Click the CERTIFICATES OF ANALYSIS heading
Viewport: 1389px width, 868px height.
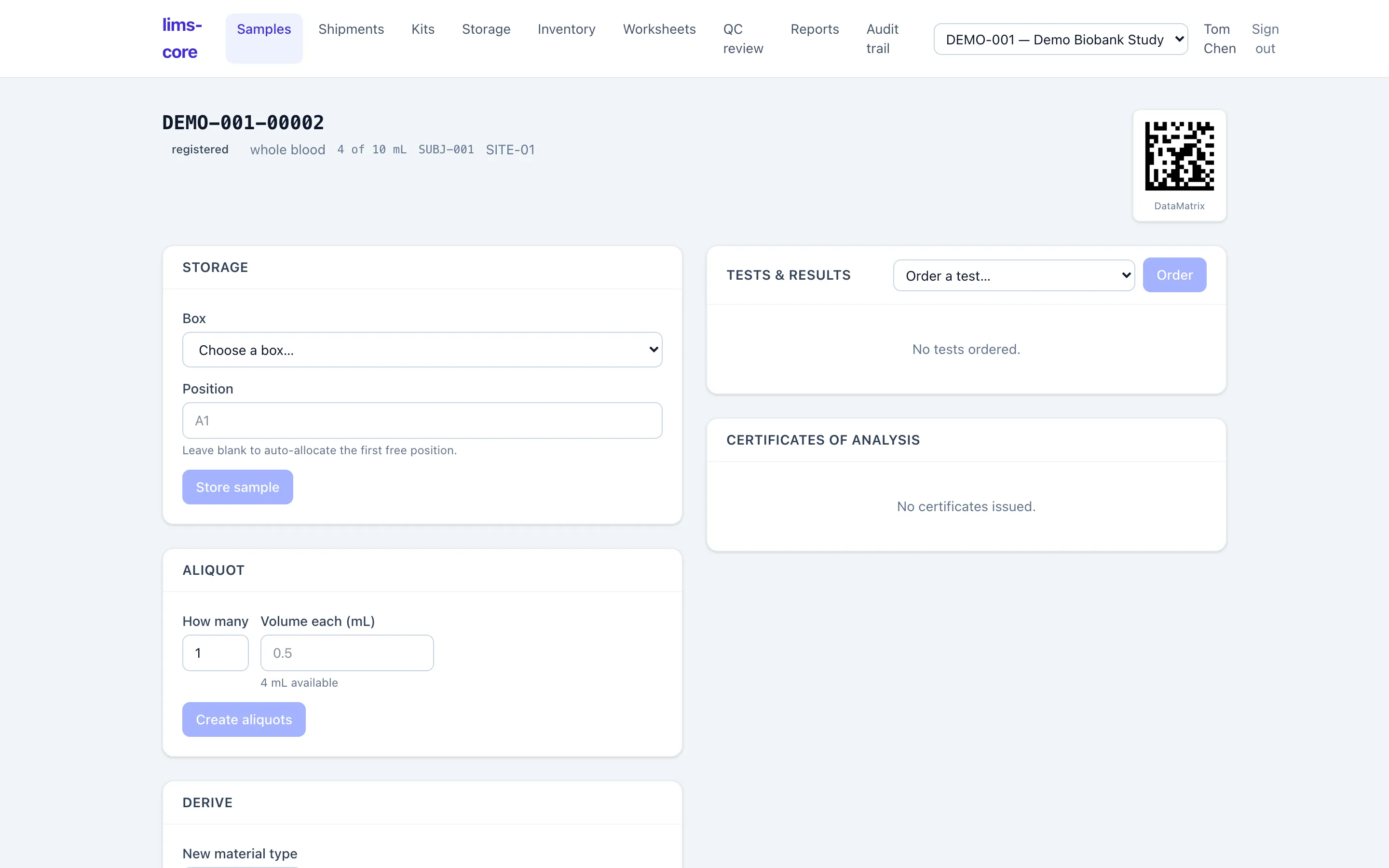823,440
